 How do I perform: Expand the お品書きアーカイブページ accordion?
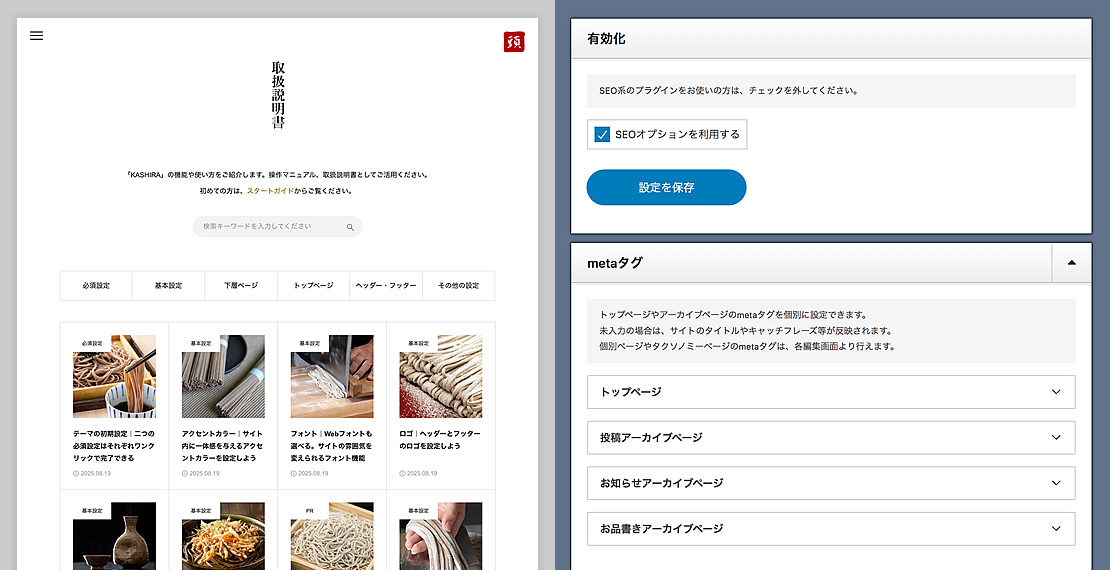[831, 528]
